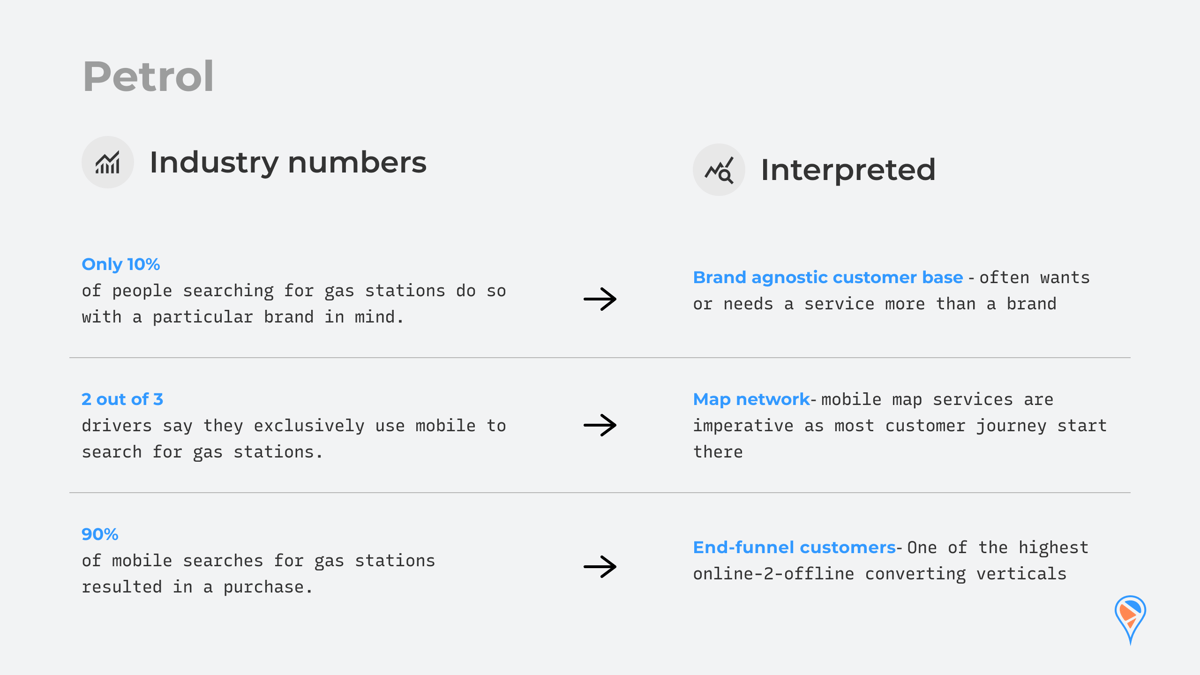
Task: Click the End-funnel customers label
Action: point(794,547)
